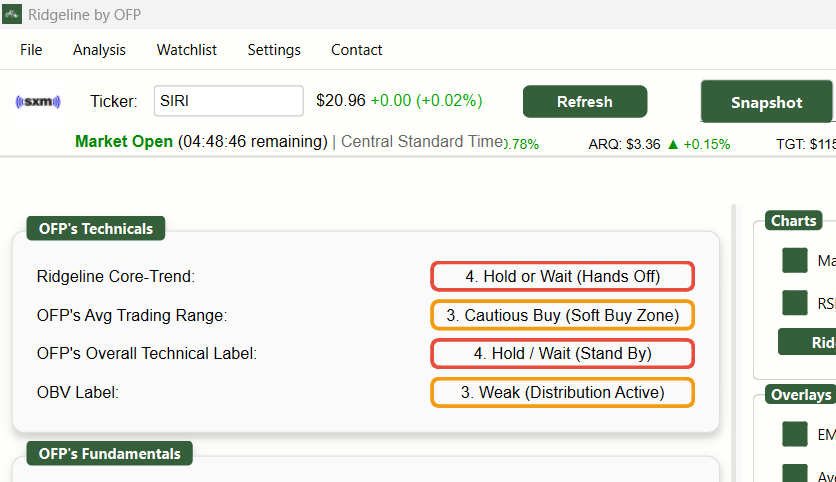Click the Cautious Buy (Soft Buy Zone) label

pyautogui.click(x=562, y=315)
